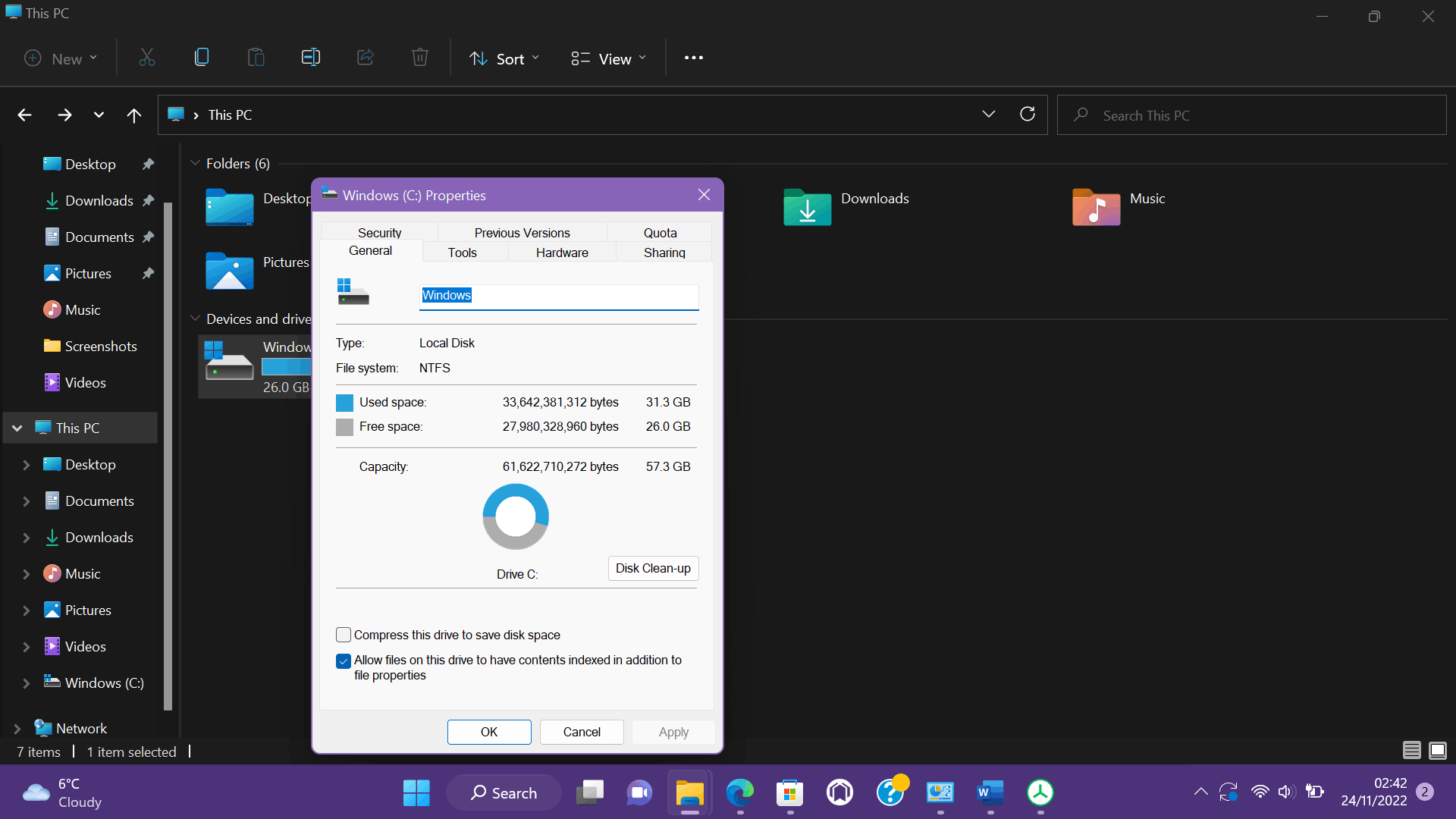
Task: Click the Cut scissors icon in toolbar
Action: tap(147, 58)
